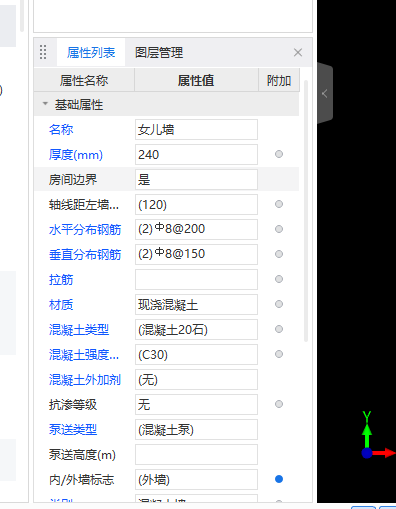Viewport: 396px width, 509px height.
Task: Collapse the 基础属性 group
Action: 45,104
